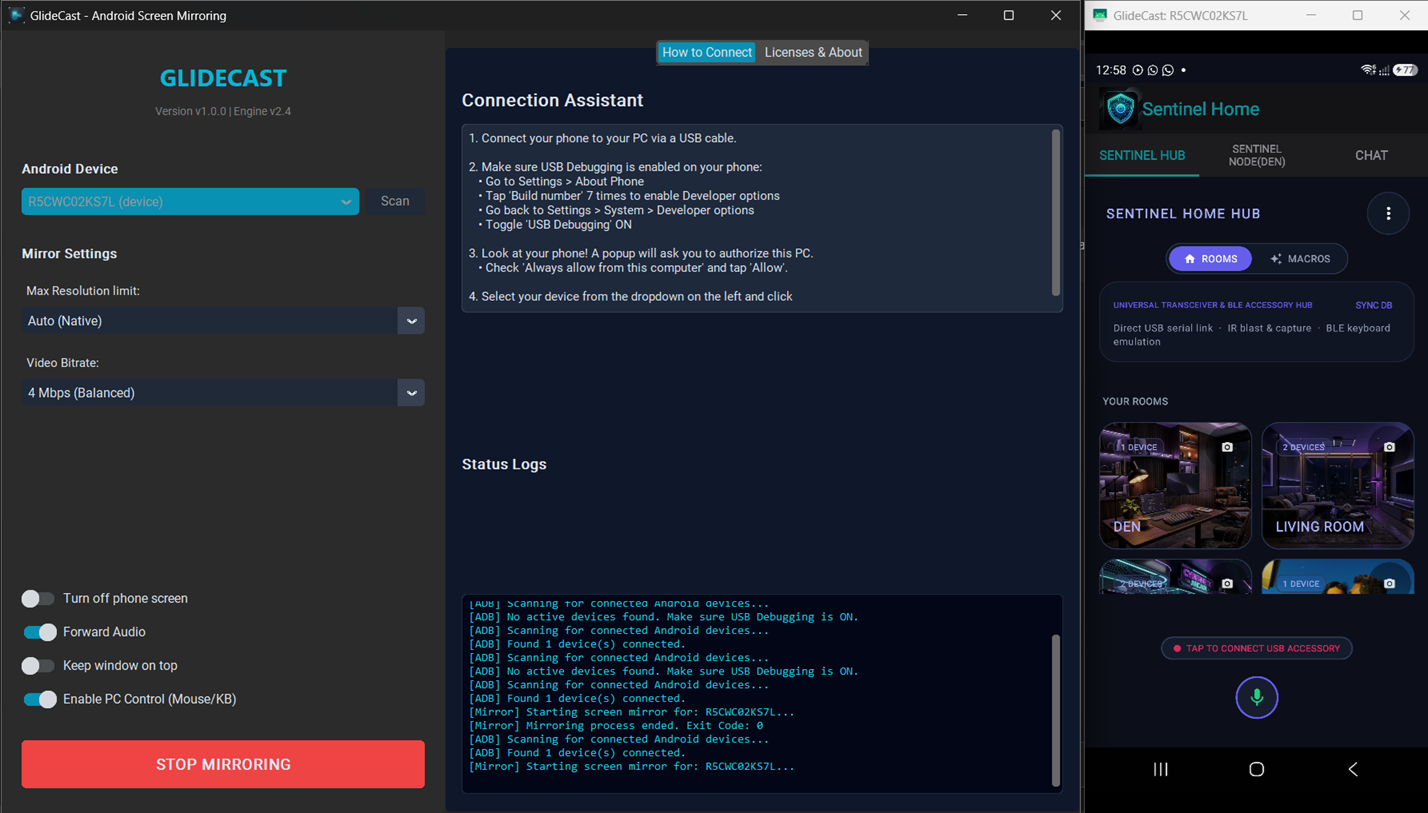Tap the media play notification icon in the phone status bar

[x=1137, y=70]
